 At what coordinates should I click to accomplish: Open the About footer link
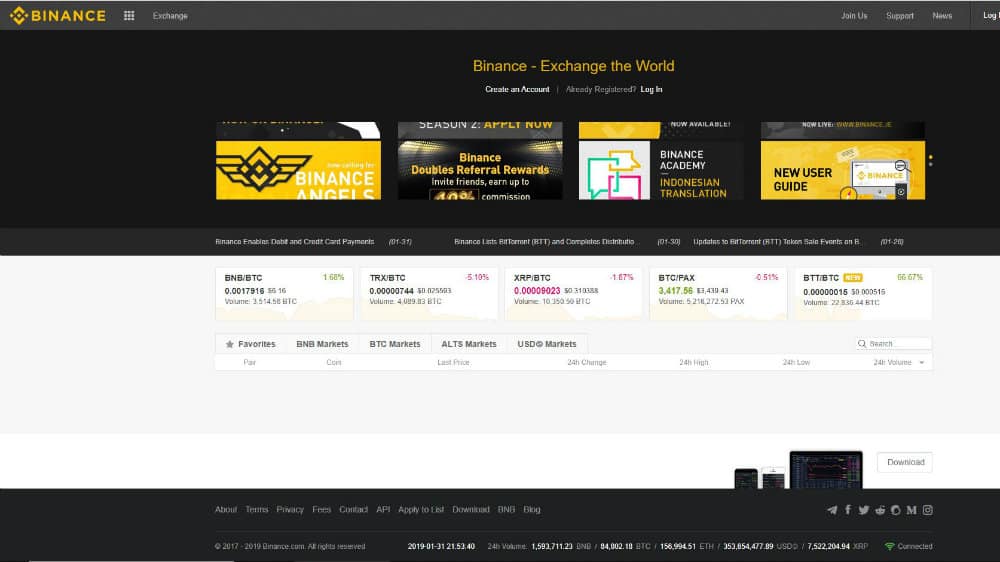coord(226,510)
